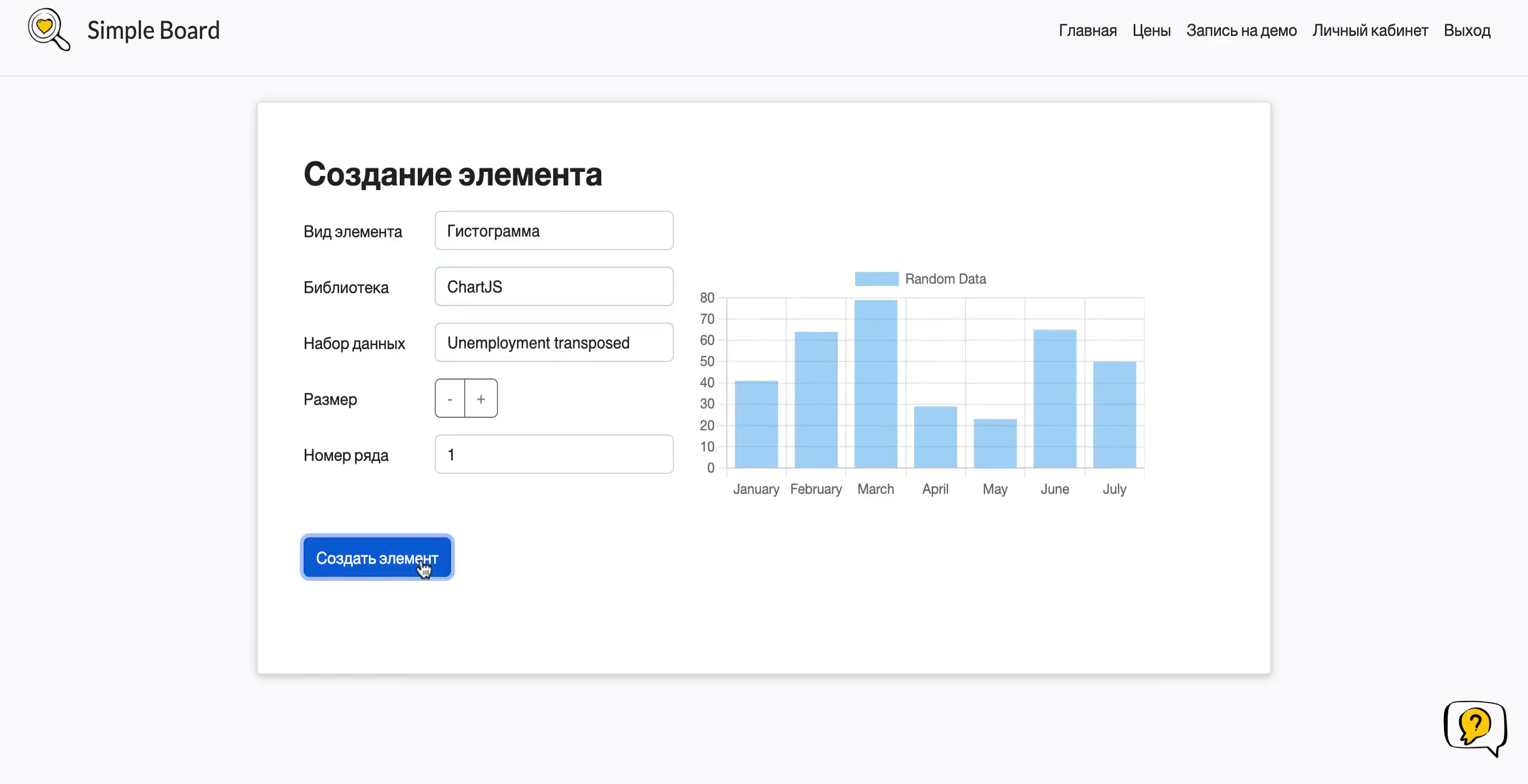The height and width of the screenshot is (784, 1528).
Task: Open the Цены menu item
Action: coord(1151,30)
